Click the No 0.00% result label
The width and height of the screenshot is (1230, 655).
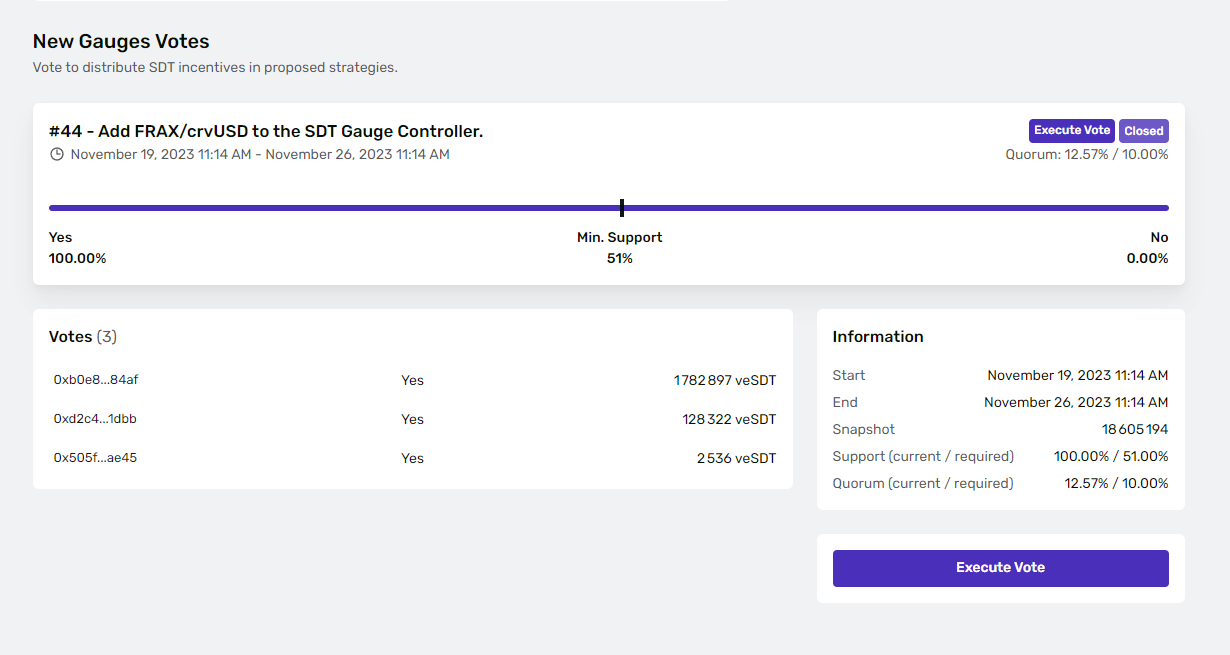click(1147, 248)
